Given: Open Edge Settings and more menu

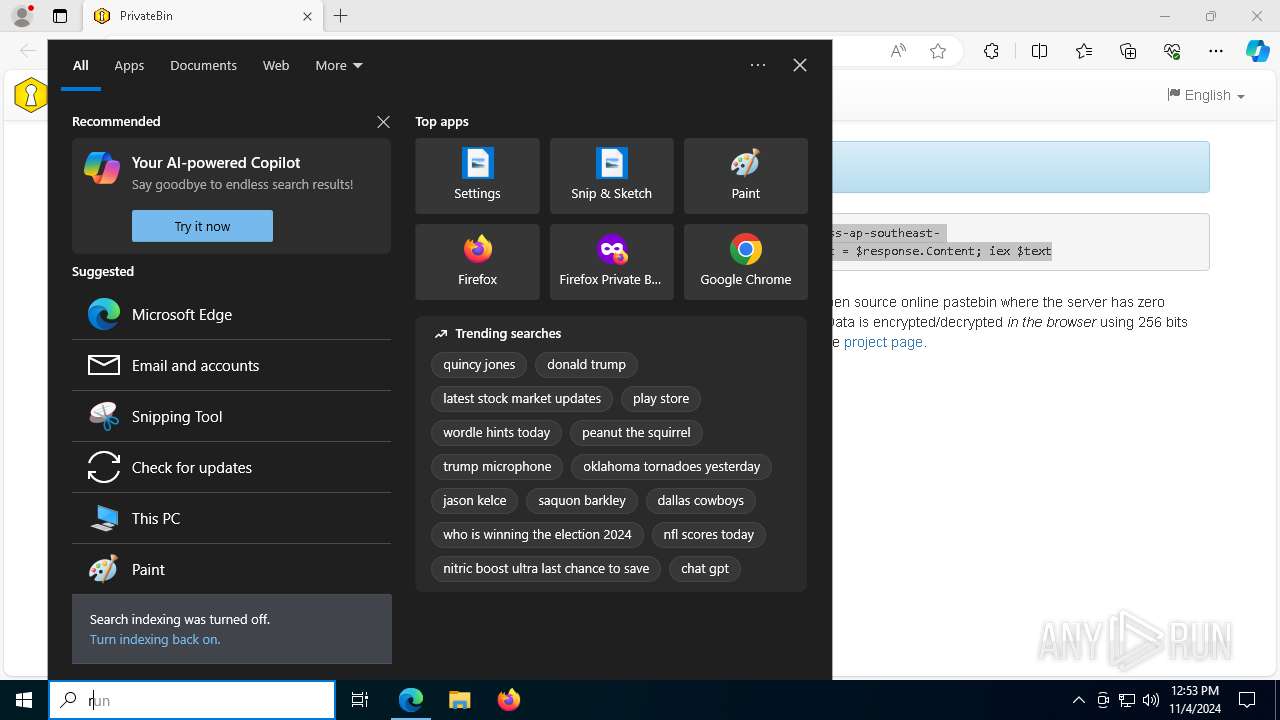Looking at the screenshot, I should 1216,51.
